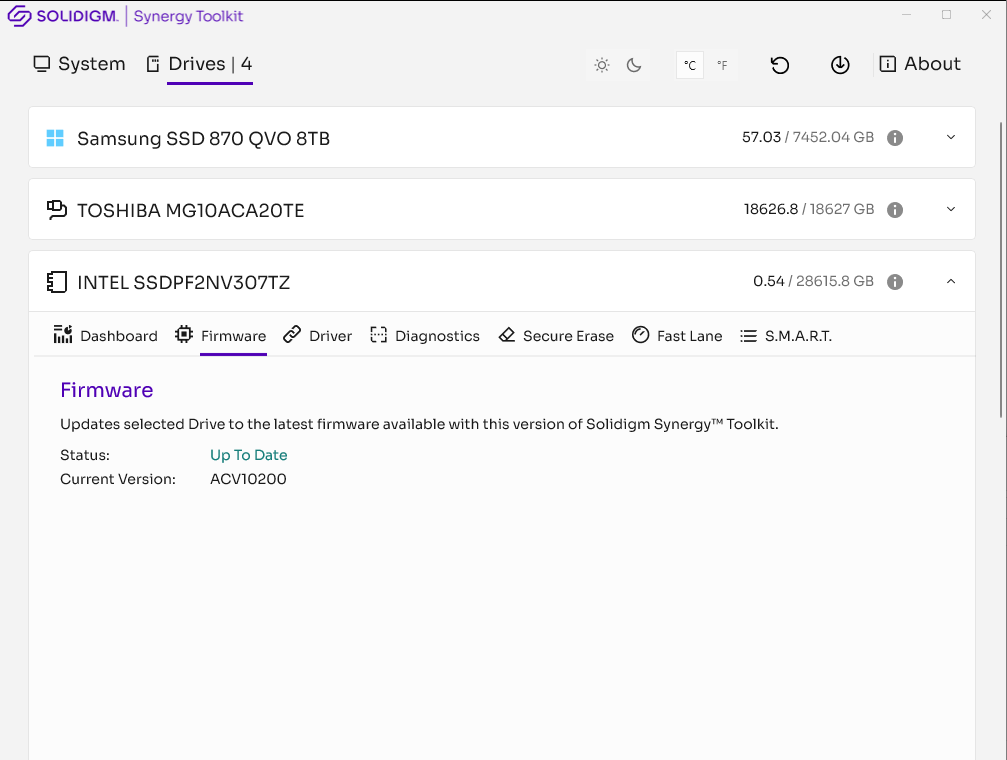Click the Firmware section heading
This screenshot has width=1007, height=760.
107,390
